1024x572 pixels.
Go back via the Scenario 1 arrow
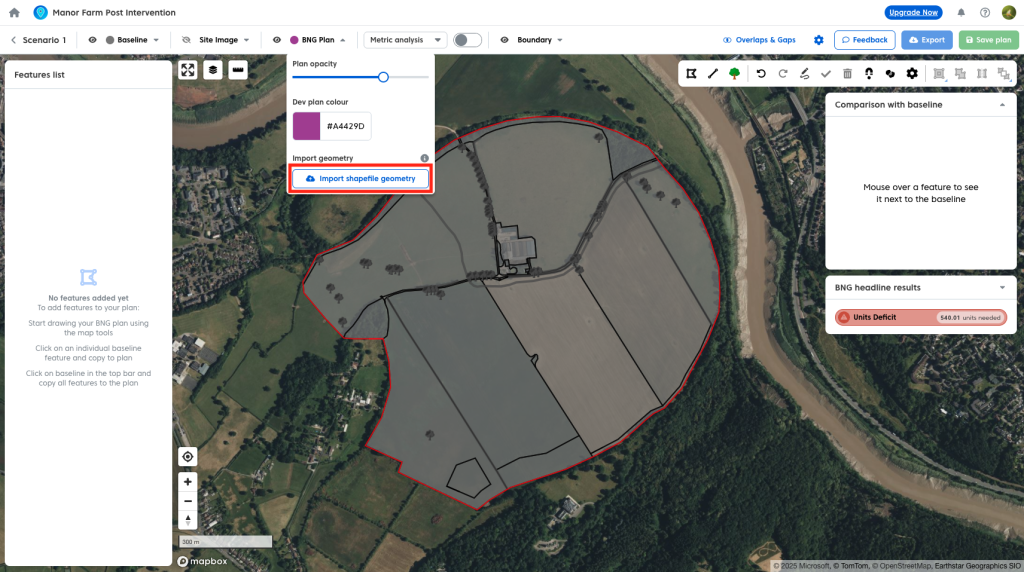pos(14,40)
